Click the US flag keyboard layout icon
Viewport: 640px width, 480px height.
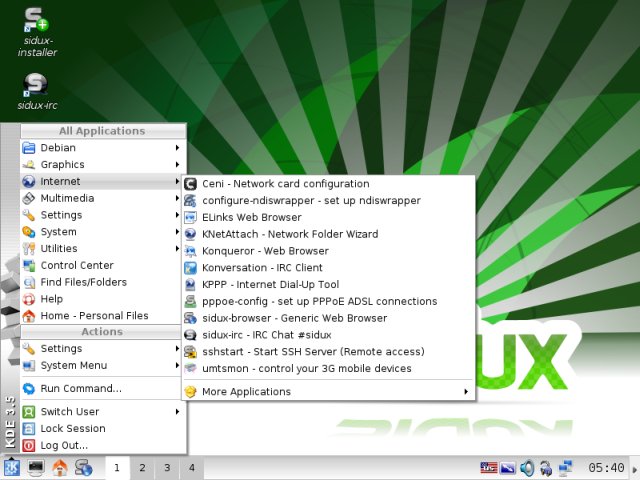click(x=489, y=467)
